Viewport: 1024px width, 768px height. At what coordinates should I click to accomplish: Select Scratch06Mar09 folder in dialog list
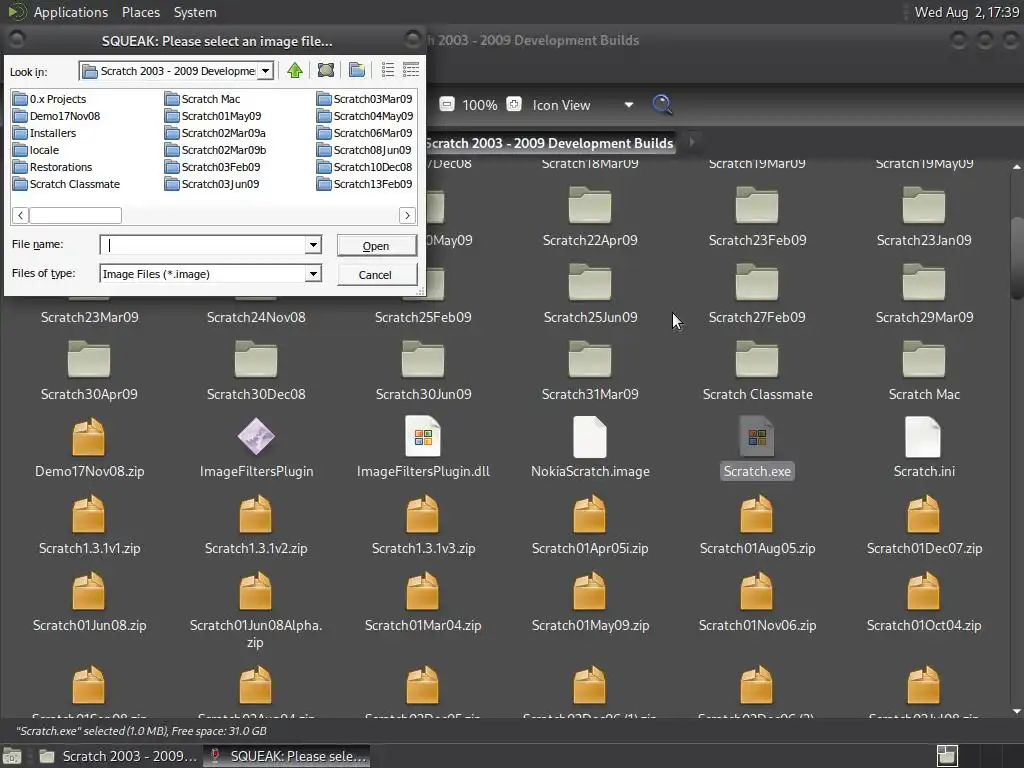pos(365,133)
